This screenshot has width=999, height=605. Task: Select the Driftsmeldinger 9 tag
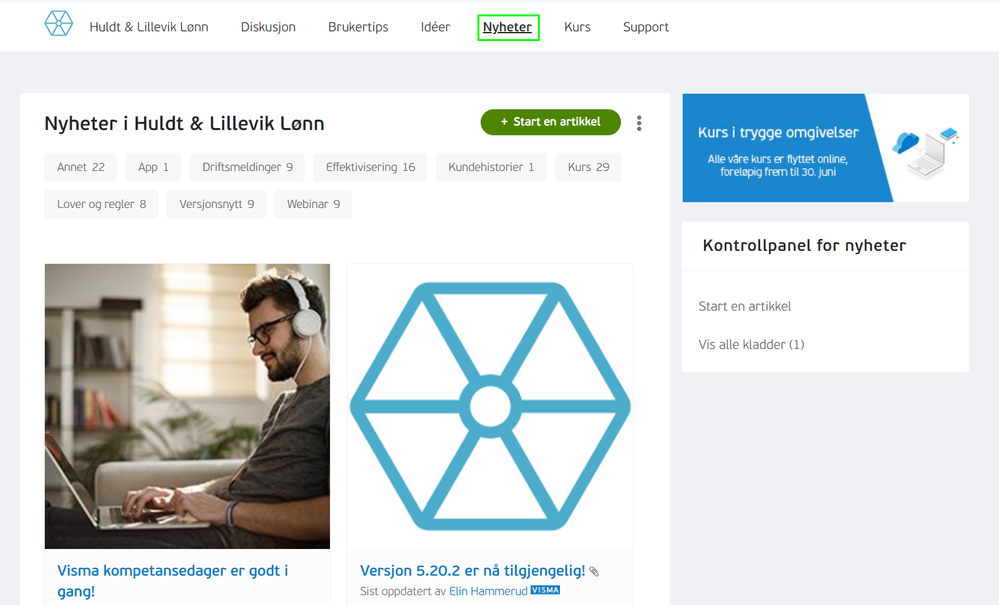pyautogui.click(x=247, y=167)
